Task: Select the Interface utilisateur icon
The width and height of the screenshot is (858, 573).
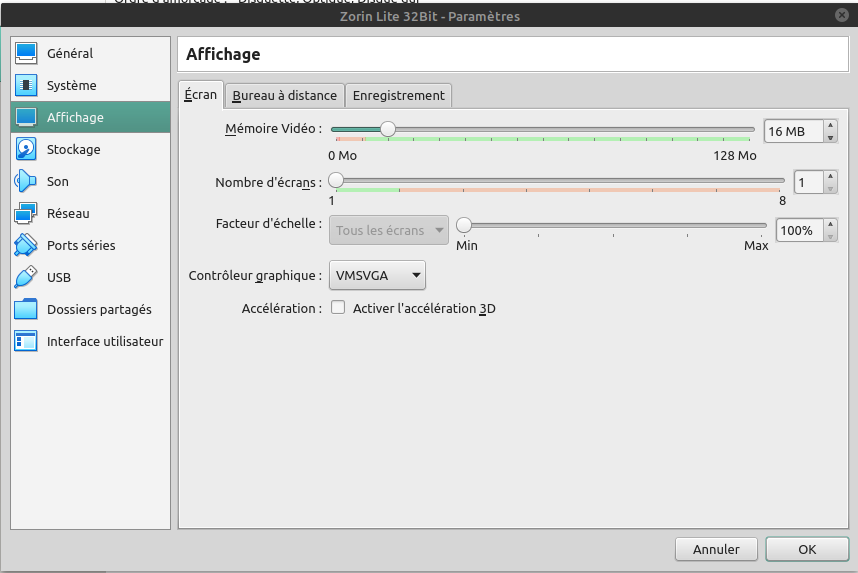Action: coord(26,342)
